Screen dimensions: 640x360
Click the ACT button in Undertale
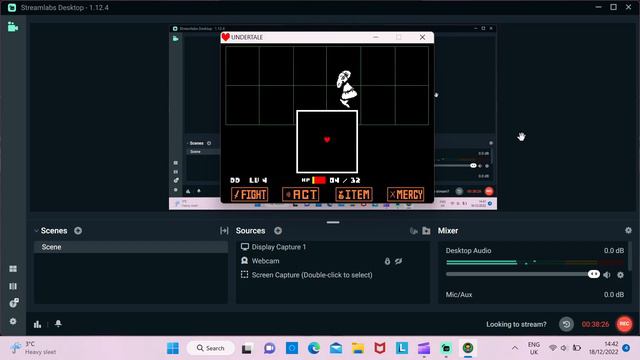click(x=300, y=195)
